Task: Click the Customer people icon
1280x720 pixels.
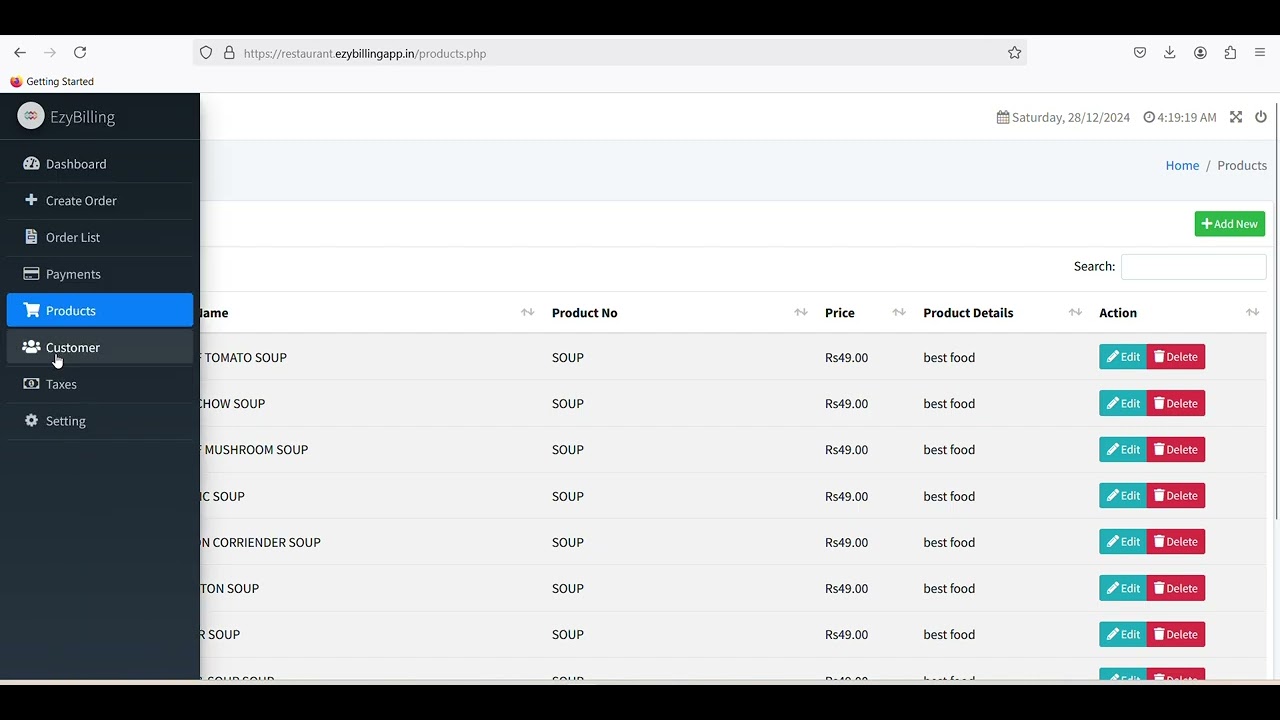Action: pos(31,347)
